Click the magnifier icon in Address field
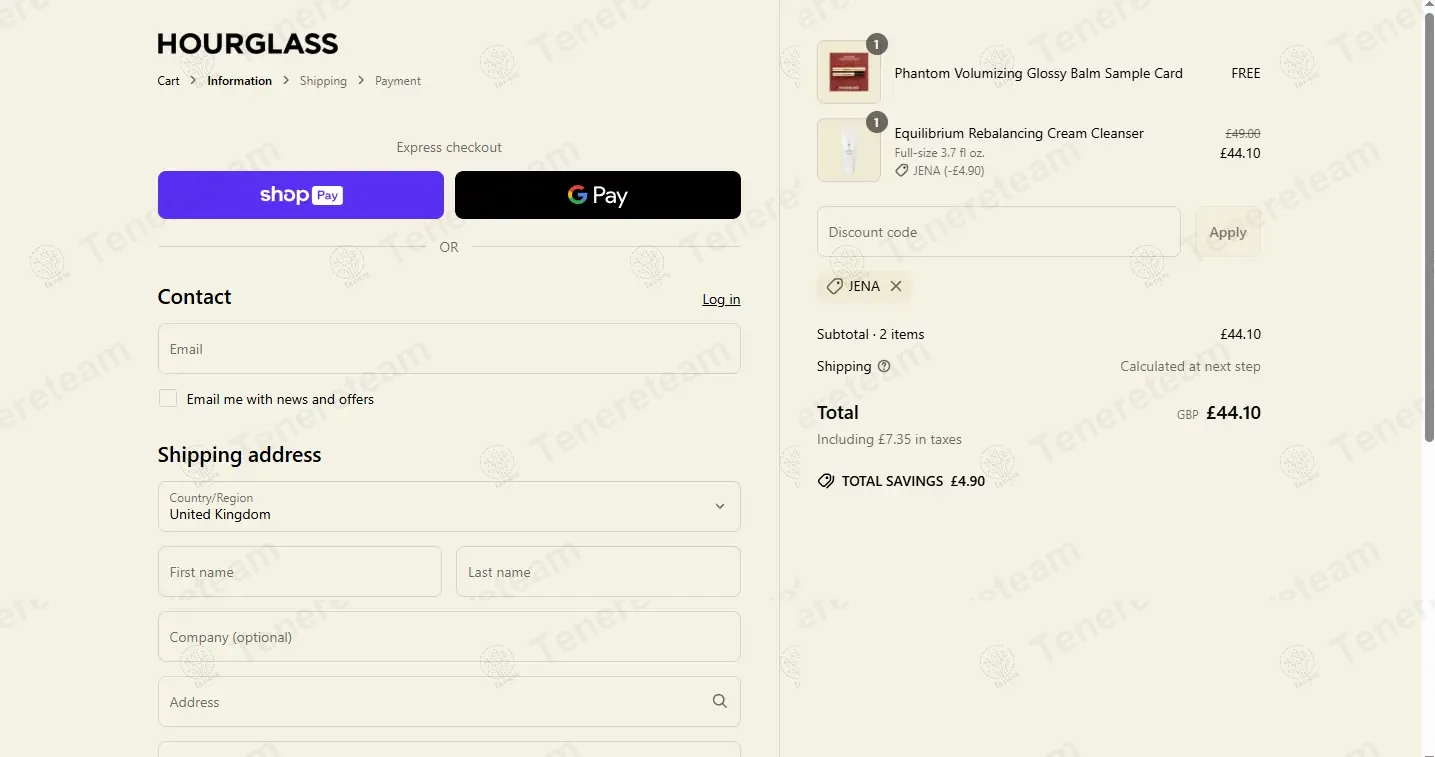Screen dimensions: 1435x757 pyautogui.click(x=719, y=701)
